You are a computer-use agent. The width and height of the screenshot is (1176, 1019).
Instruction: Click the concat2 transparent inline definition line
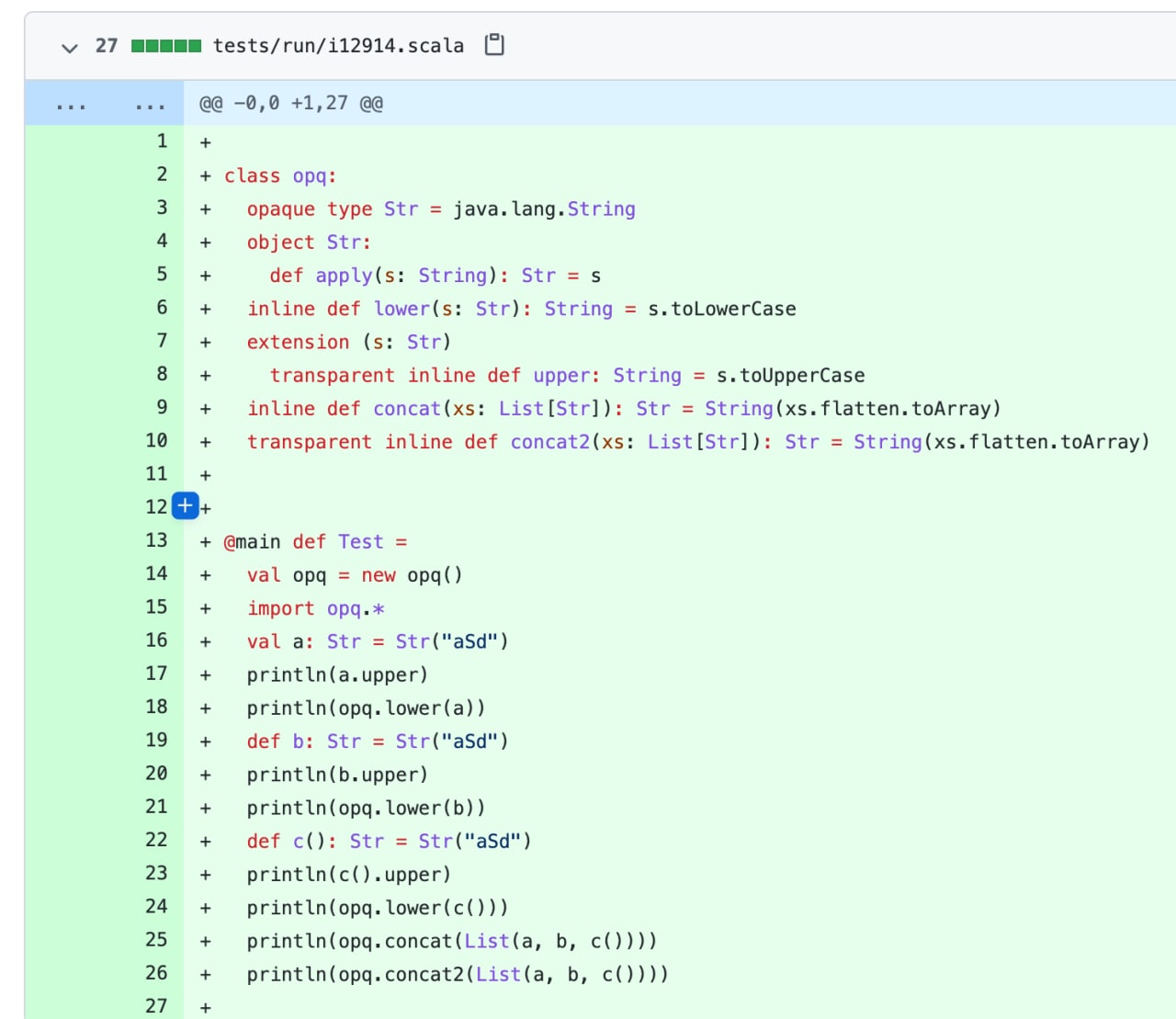click(698, 442)
